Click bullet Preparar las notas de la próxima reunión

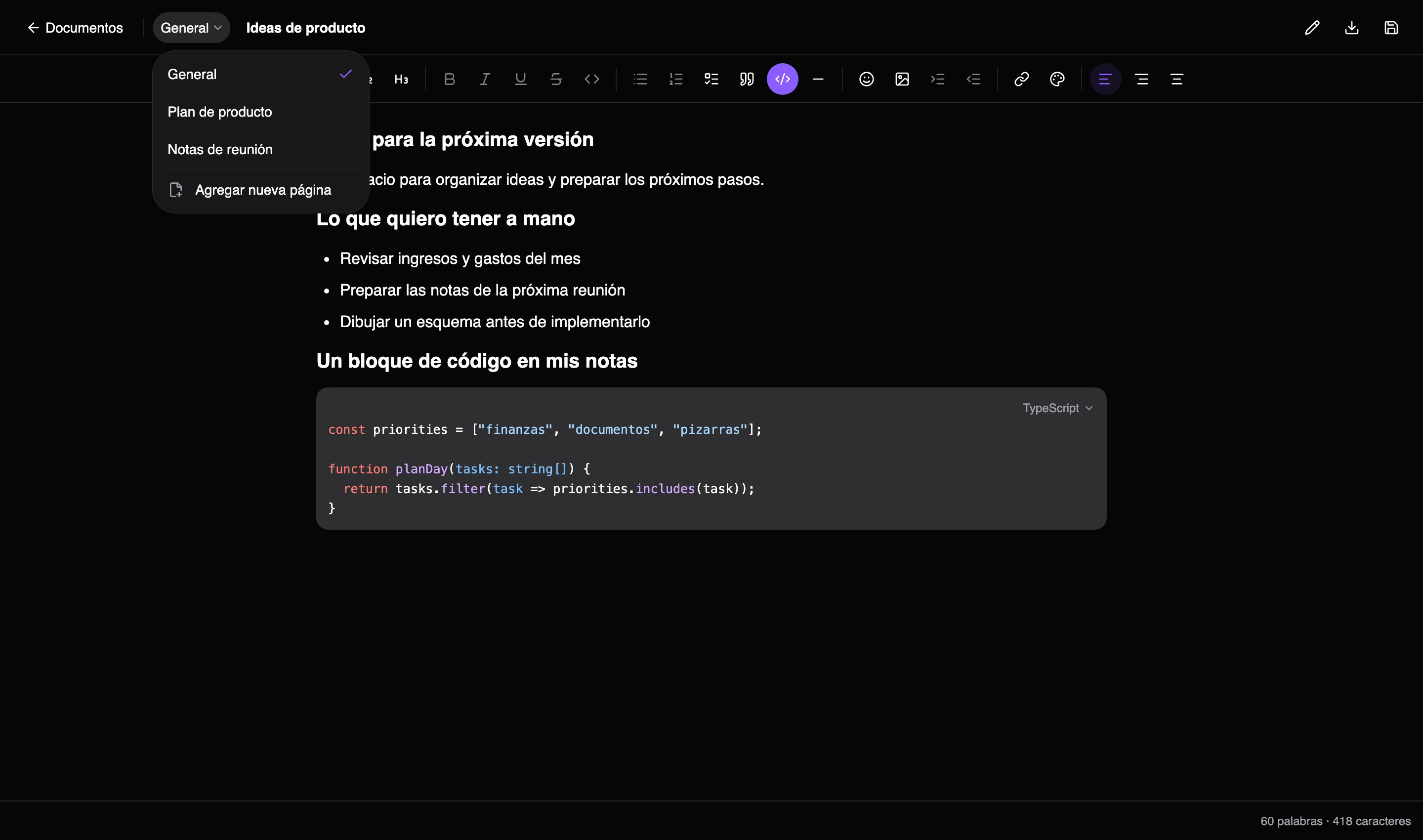pyautogui.click(x=482, y=291)
